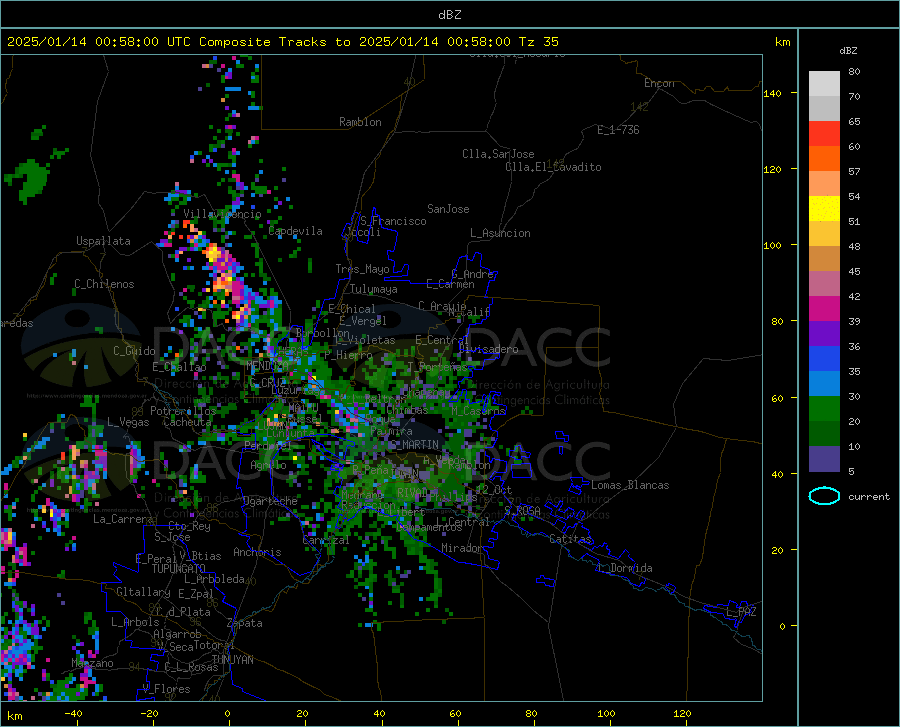
Task: Select the Potrerillos place label
Action: click(x=183, y=411)
